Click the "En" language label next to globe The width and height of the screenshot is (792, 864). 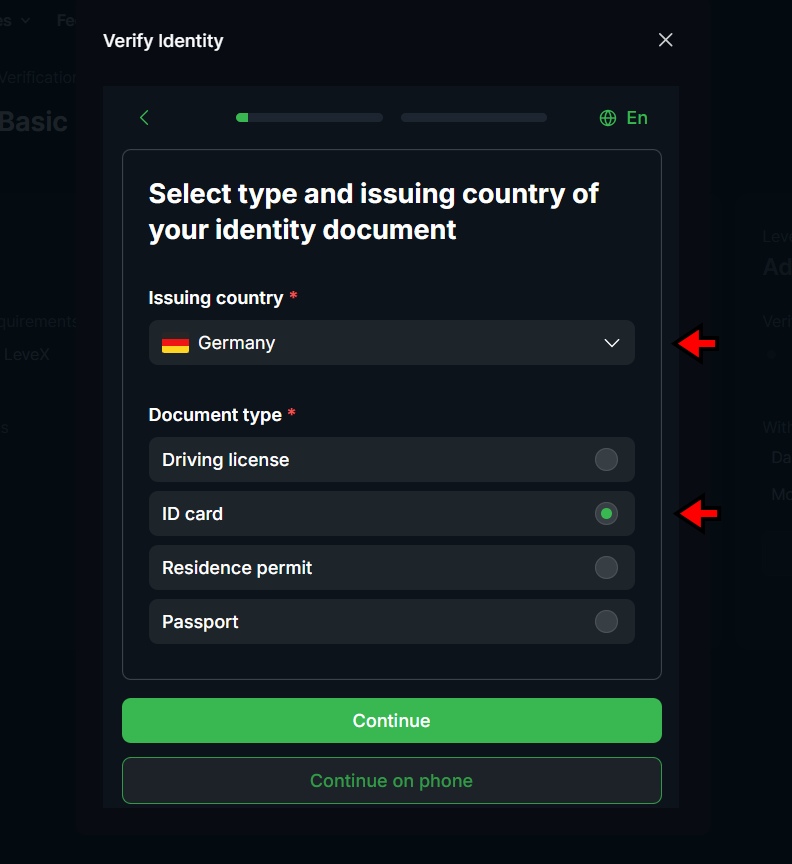point(635,117)
